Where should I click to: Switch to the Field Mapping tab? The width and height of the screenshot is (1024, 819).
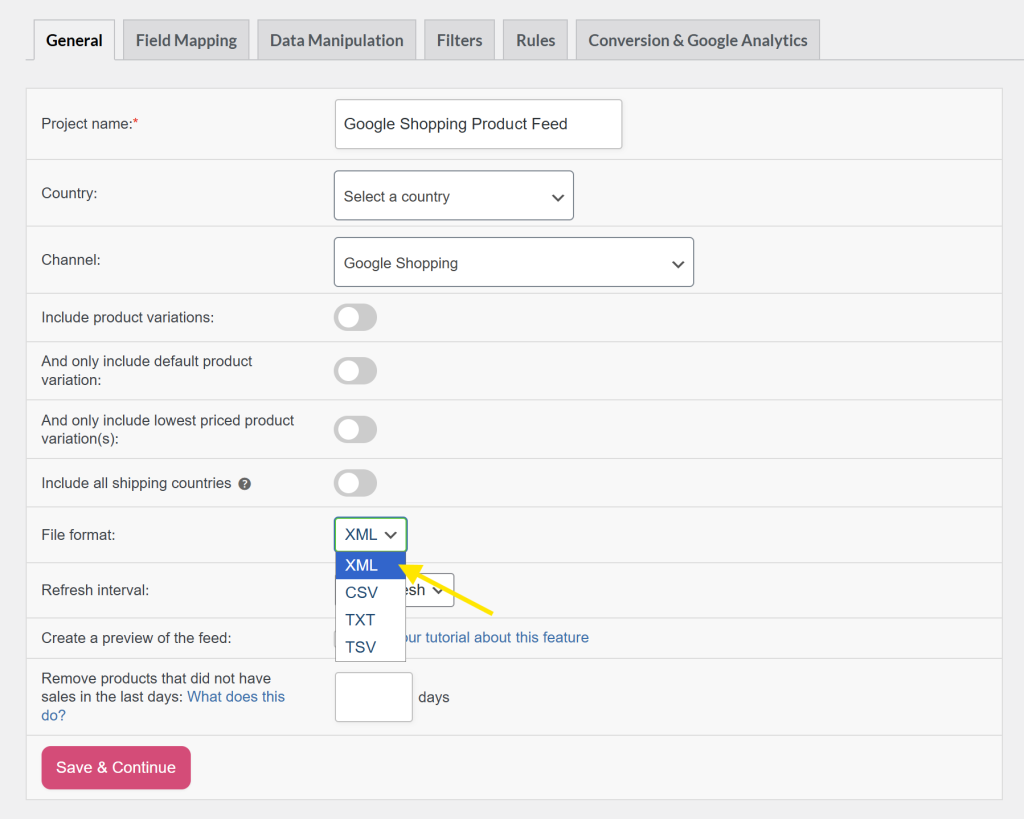(185, 39)
